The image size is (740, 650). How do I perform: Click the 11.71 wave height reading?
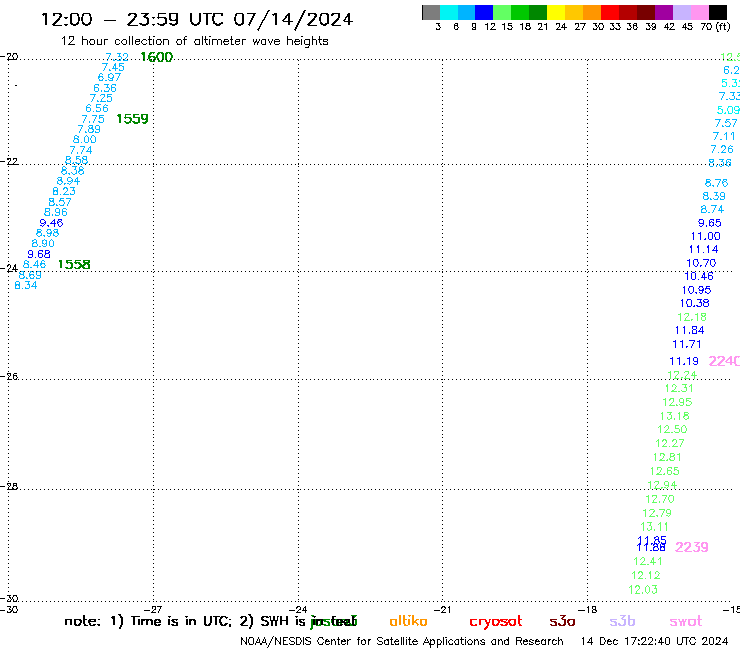pyautogui.click(x=687, y=345)
